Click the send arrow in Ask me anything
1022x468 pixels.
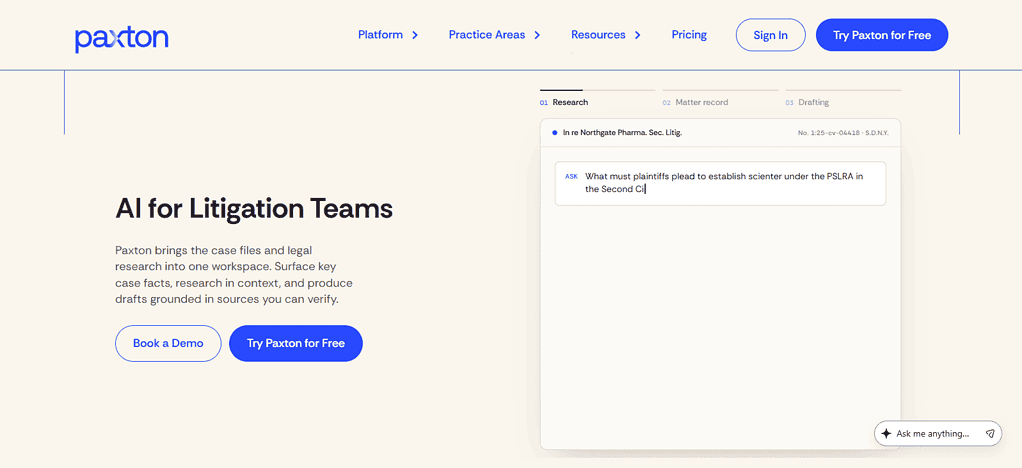(x=990, y=433)
